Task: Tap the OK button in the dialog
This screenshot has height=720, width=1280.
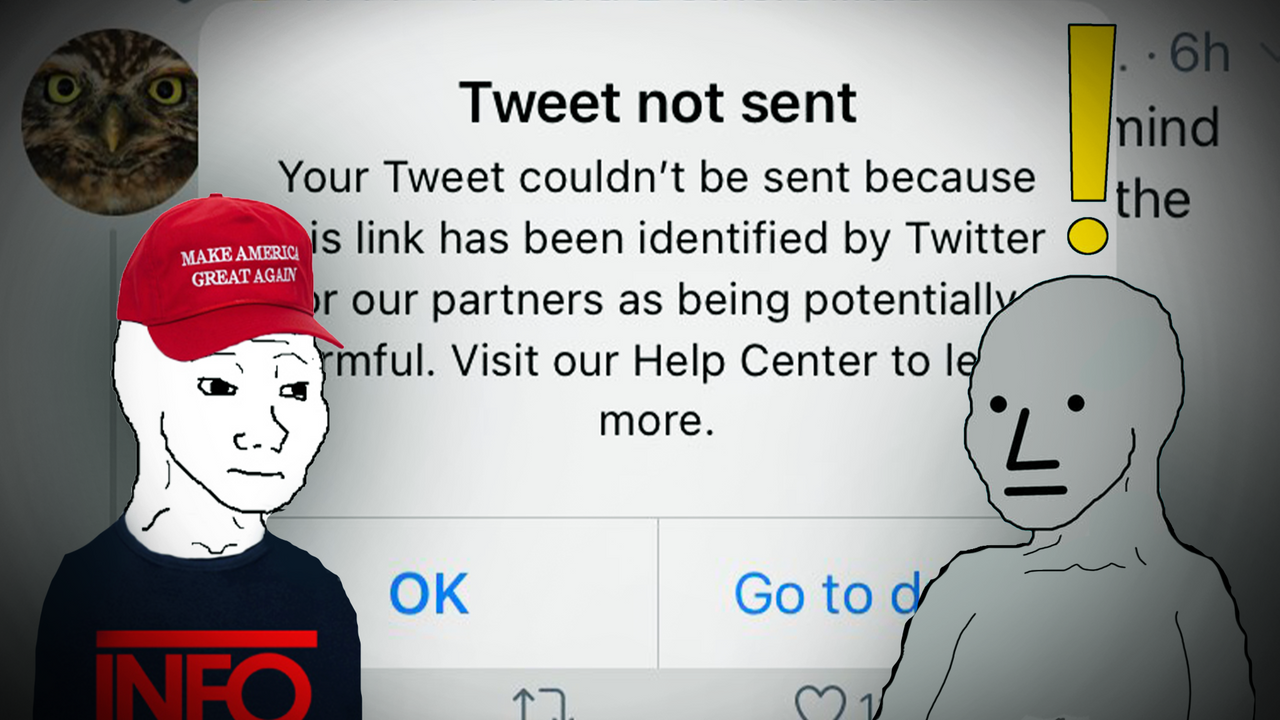Action: coord(428,594)
